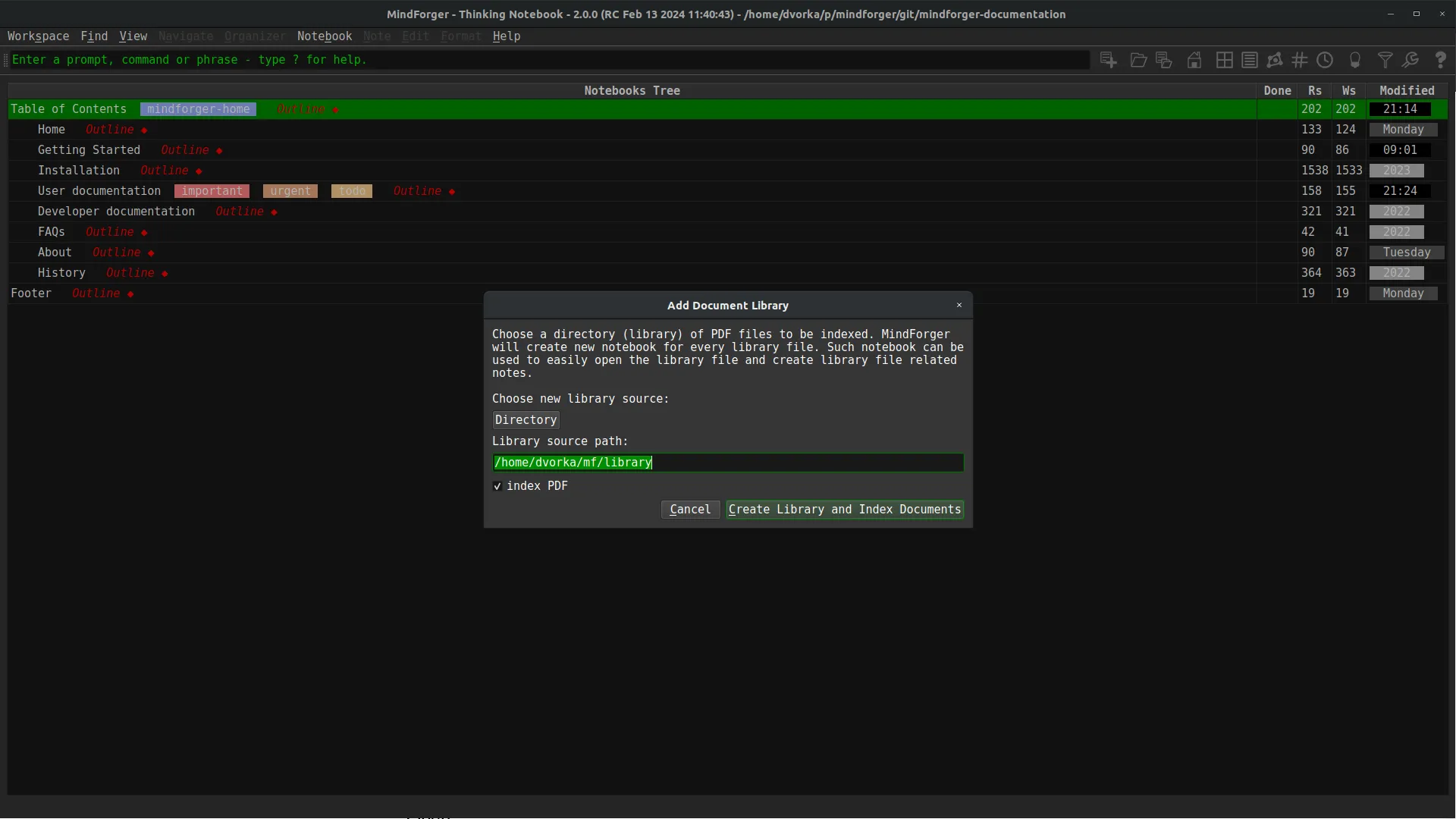Viewport: 1456px width, 819px height.
Task: Open workspace folder icon in toolbar
Action: click(1137, 60)
